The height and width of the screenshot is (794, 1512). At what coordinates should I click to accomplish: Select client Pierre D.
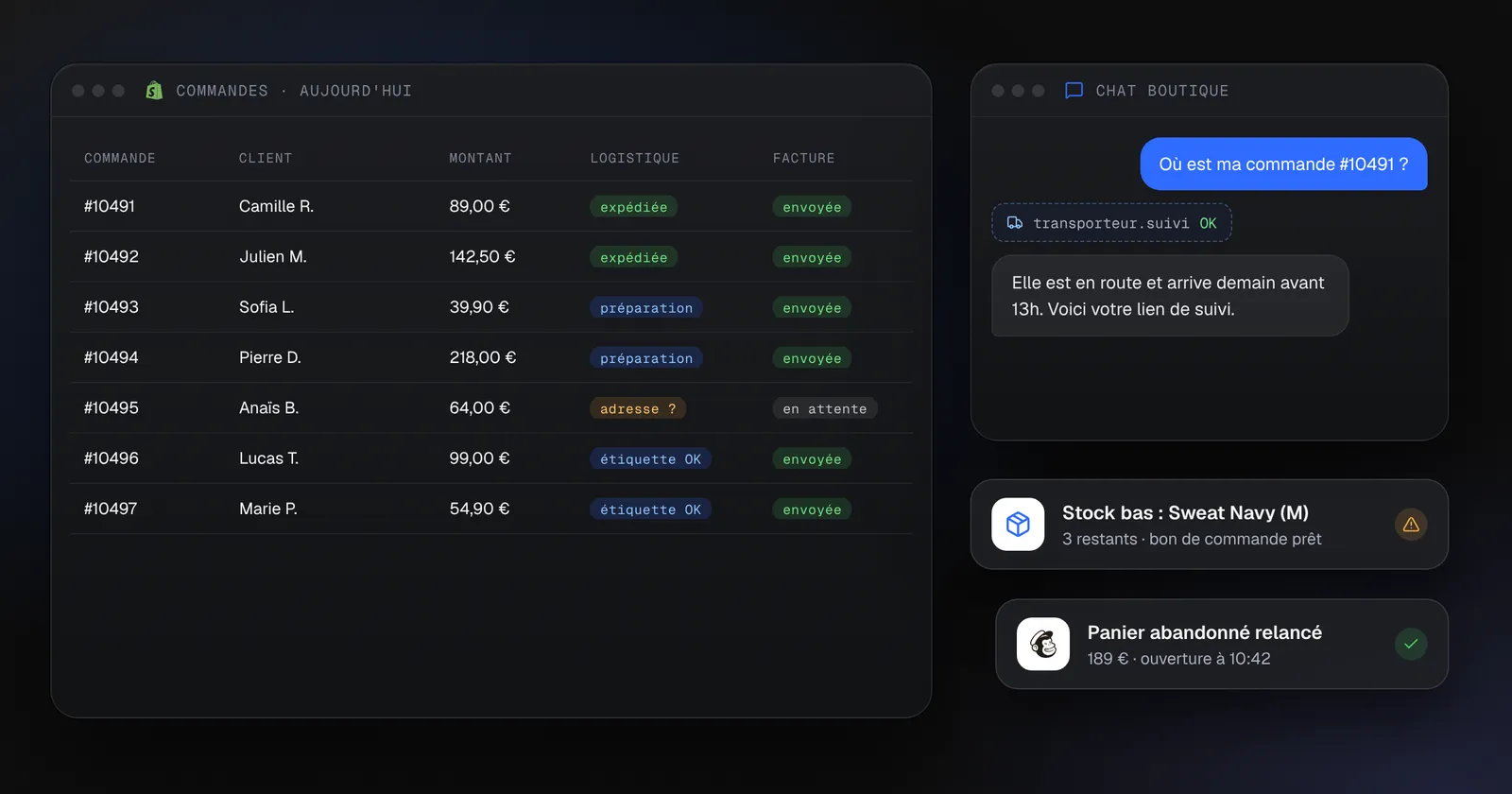coord(270,357)
